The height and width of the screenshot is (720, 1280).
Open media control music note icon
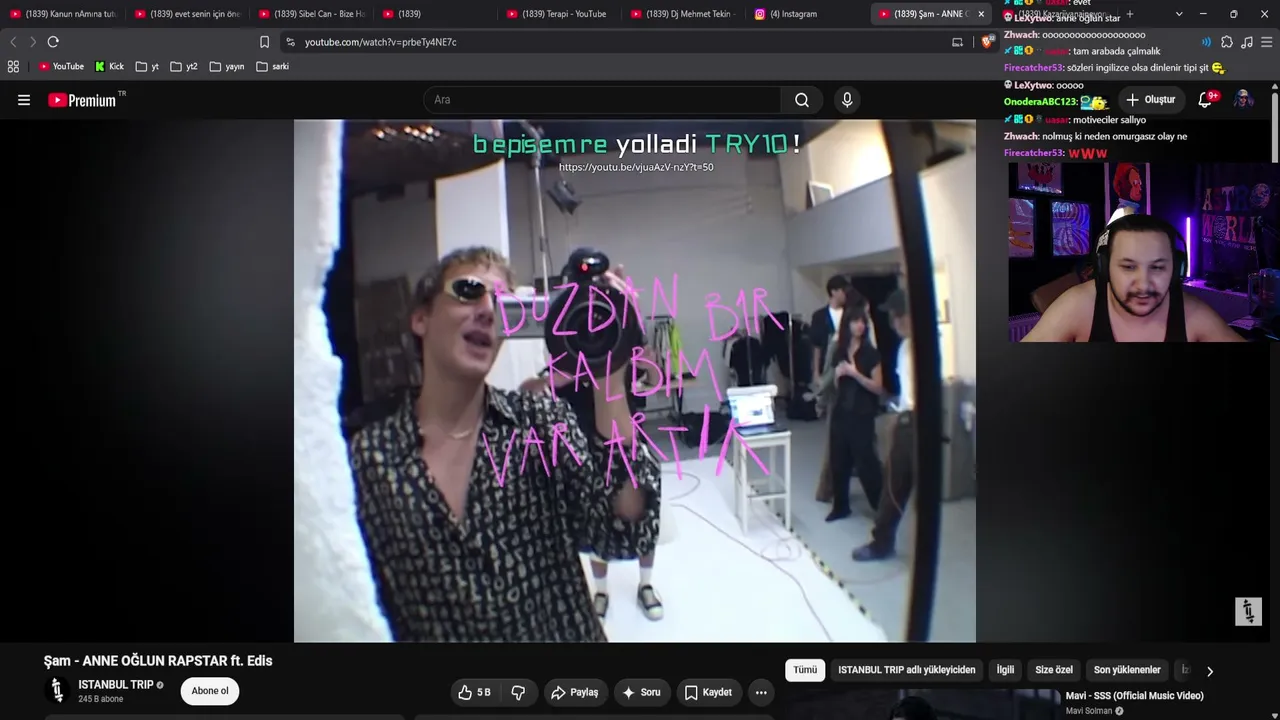tap(1247, 42)
